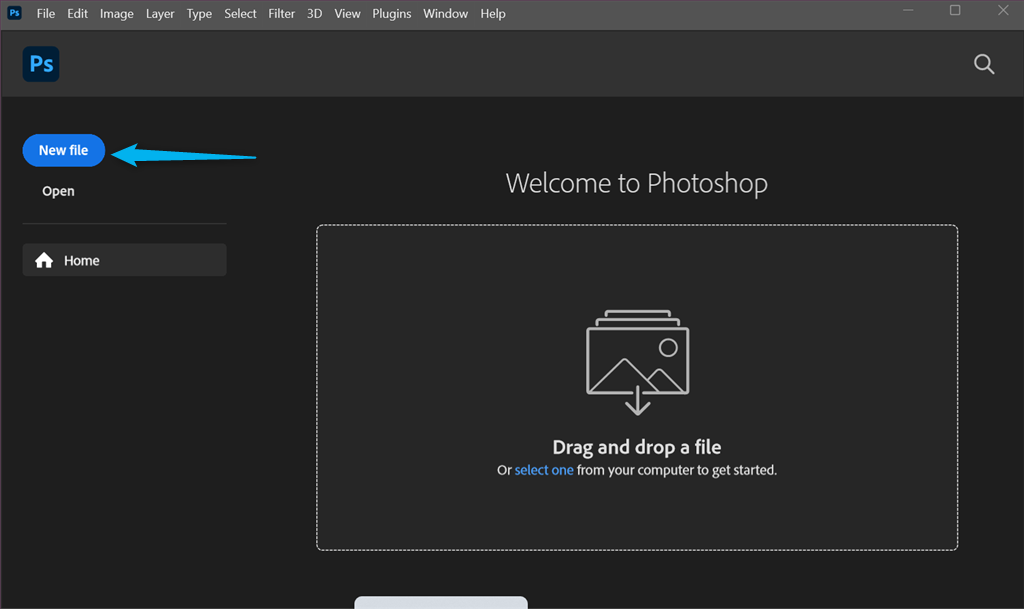Image resolution: width=1024 pixels, height=609 pixels.
Task: Click the image drop illustration icon
Action: coord(637,362)
